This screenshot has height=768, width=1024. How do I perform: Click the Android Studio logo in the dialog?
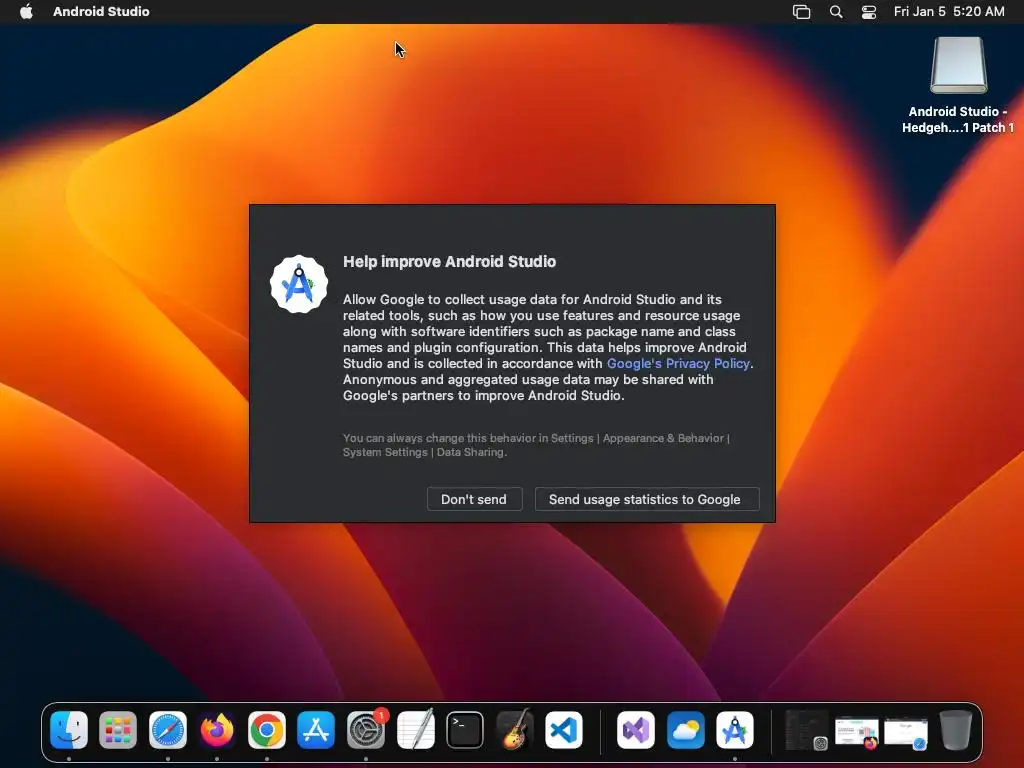pyautogui.click(x=299, y=284)
